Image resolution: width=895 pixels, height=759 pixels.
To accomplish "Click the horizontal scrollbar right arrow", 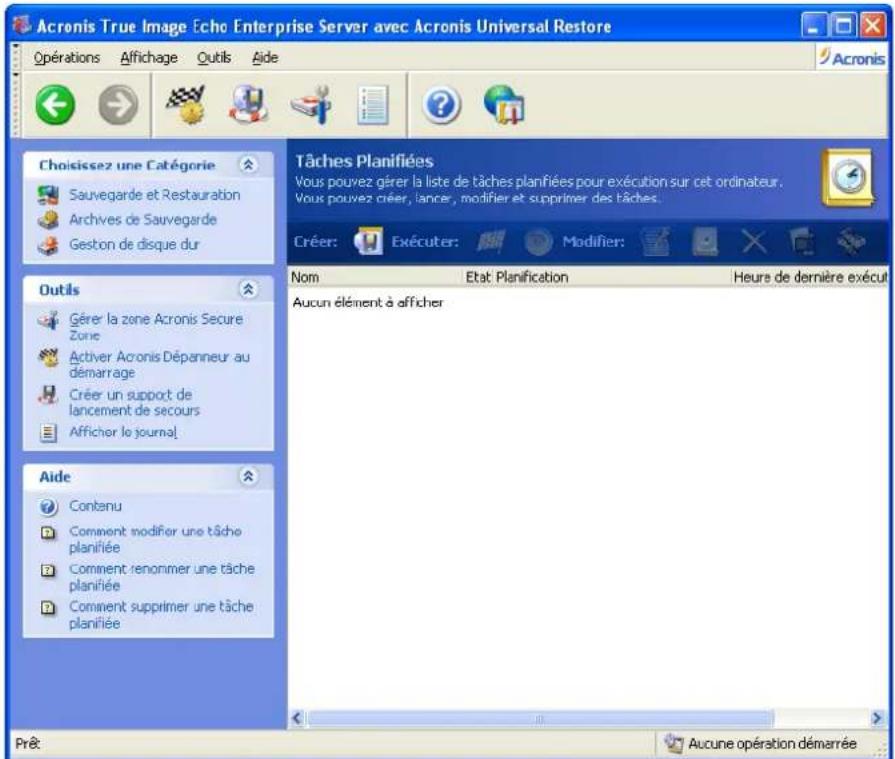I will pos(877,718).
